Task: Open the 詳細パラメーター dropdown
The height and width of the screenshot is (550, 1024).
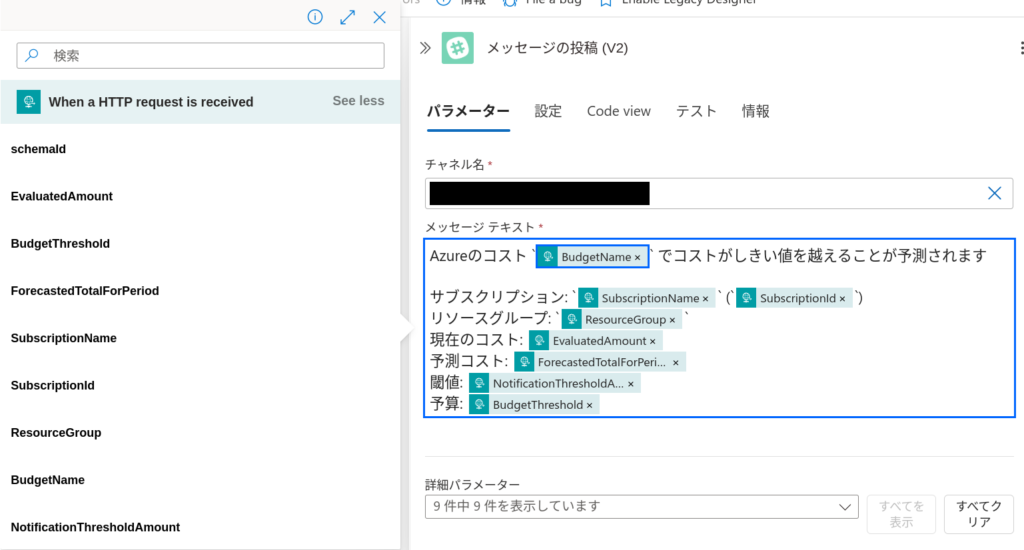Action: point(641,506)
